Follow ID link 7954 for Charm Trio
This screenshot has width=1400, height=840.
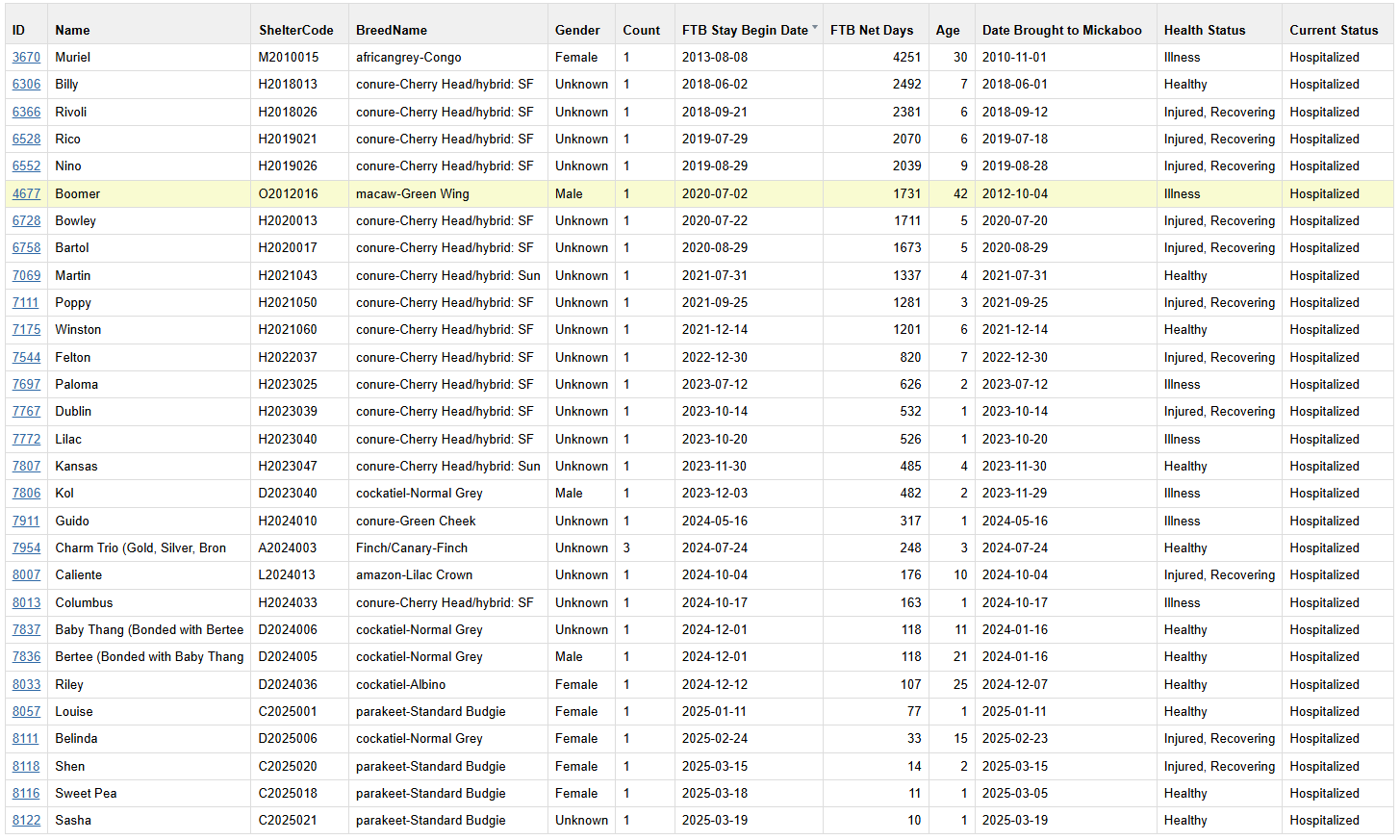26,548
